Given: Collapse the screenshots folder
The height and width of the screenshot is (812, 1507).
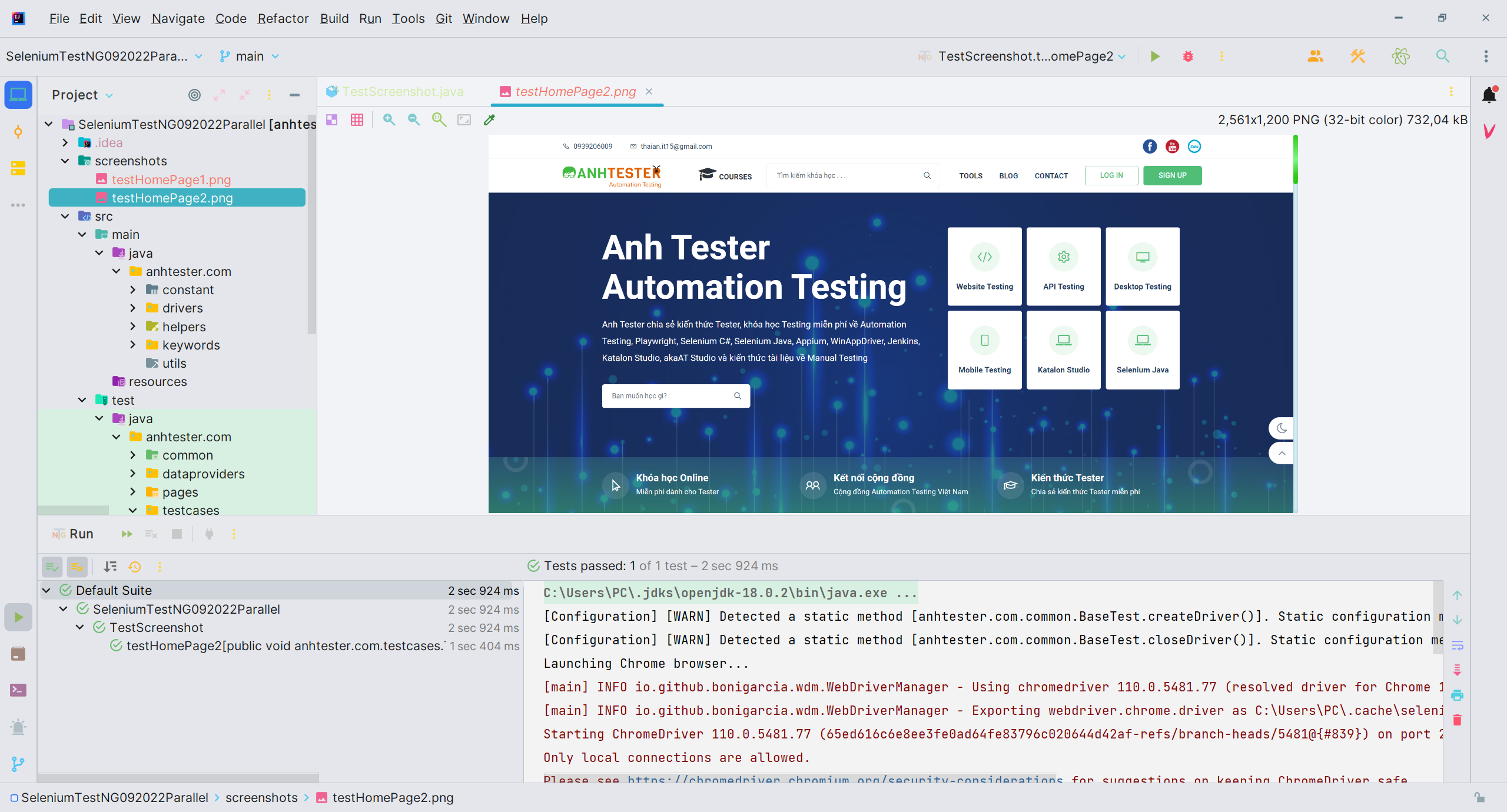Looking at the screenshot, I should tap(65, 161).
